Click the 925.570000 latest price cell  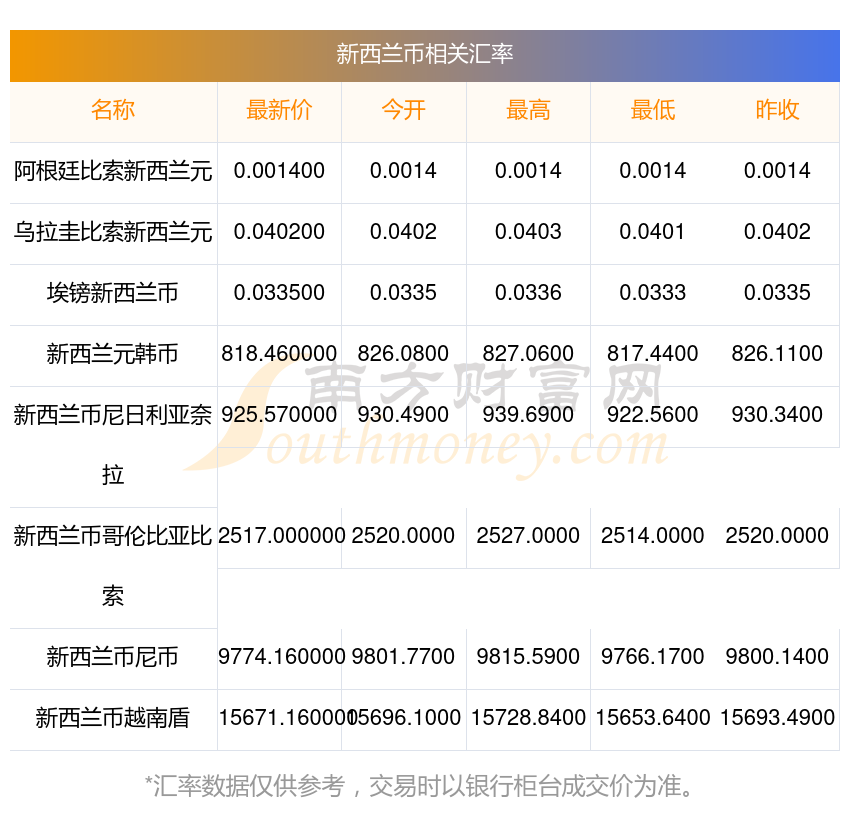coord(279,415)
